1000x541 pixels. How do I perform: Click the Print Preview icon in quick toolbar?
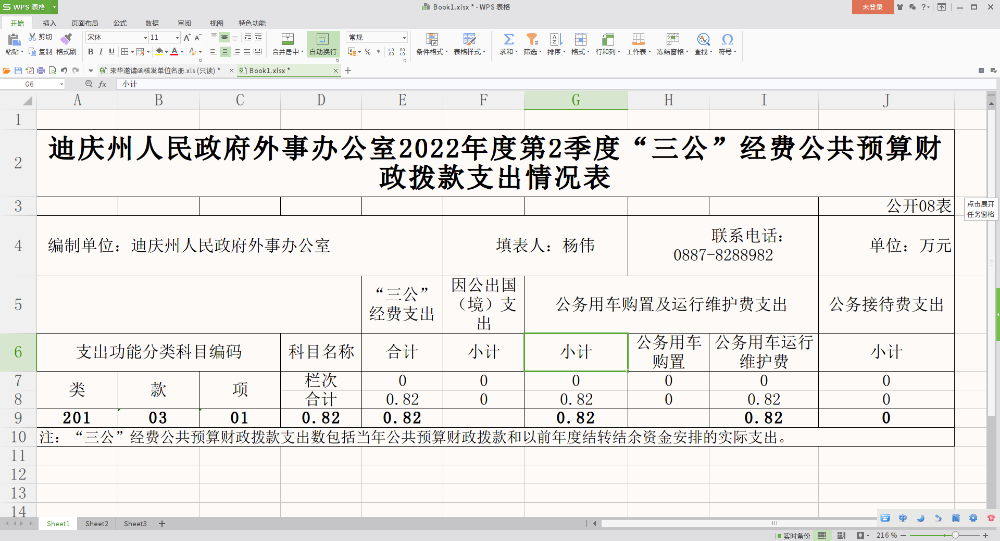coord(52,70)
